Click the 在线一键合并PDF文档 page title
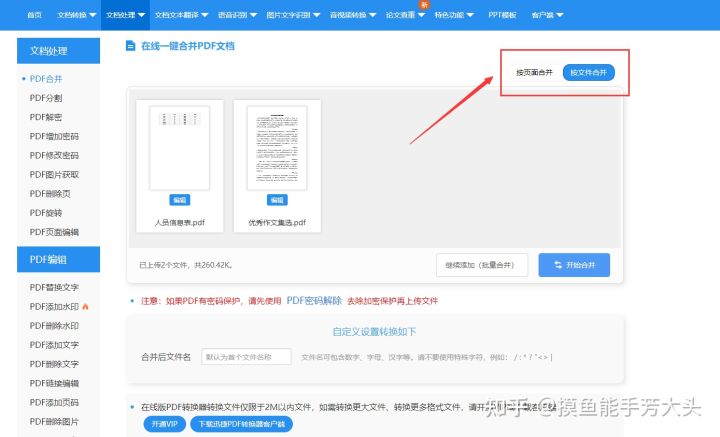The width and height of the screenshot is (720, 437). click(188, 46)
